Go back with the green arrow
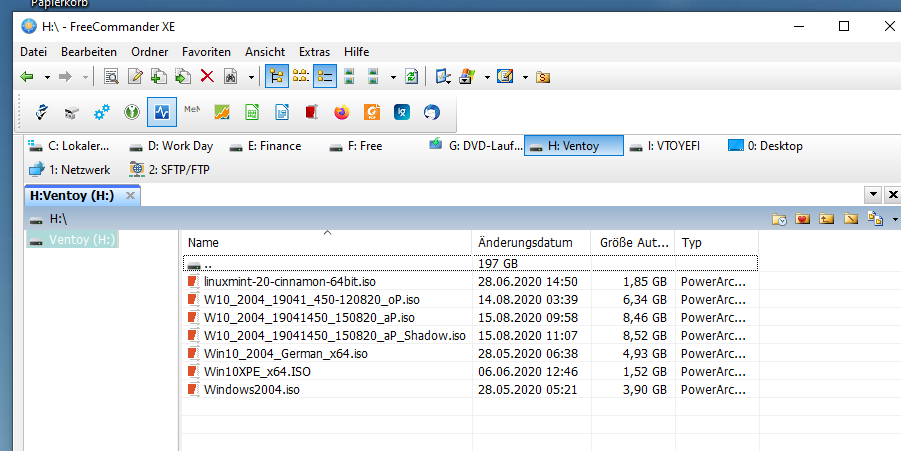 [27, 76]
